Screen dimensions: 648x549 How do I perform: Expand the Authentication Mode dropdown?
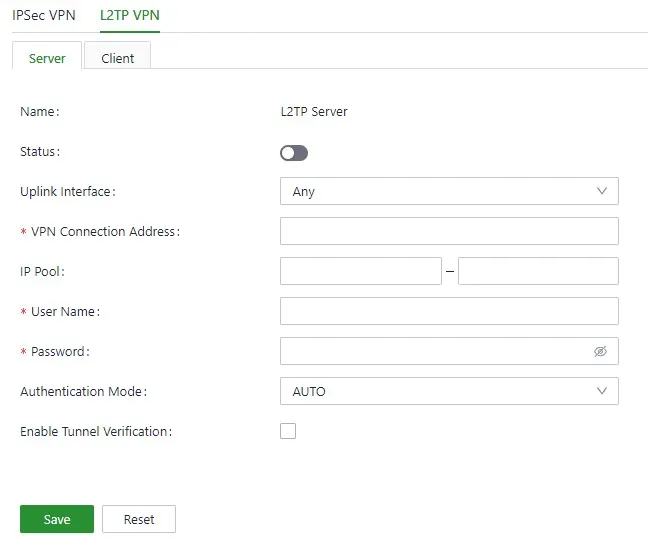coord(449,391)
